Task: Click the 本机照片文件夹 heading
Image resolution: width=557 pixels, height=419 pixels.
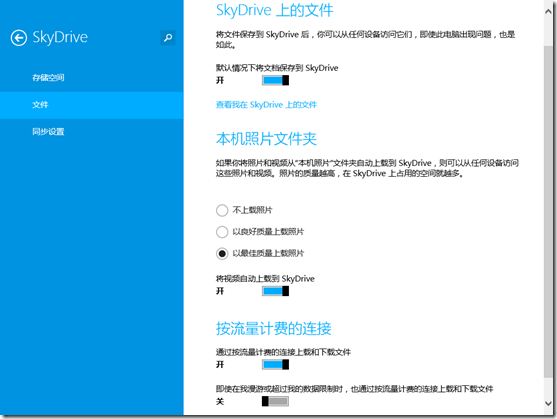Action: pos(266,138)
